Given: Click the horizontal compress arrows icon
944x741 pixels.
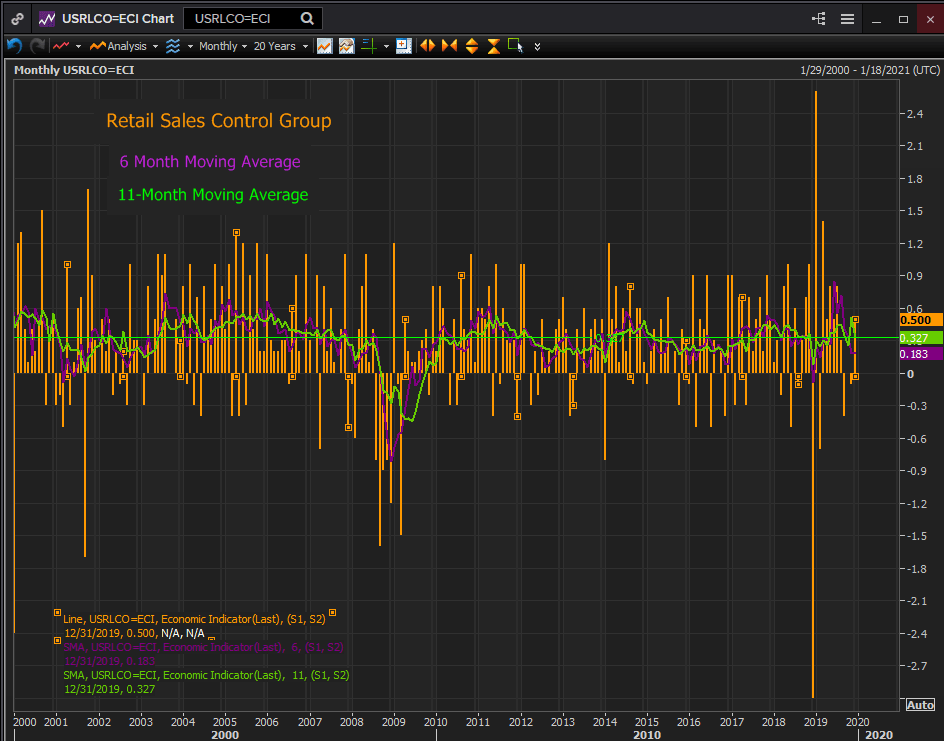Looking at the screenshot, I should (448, 46).
